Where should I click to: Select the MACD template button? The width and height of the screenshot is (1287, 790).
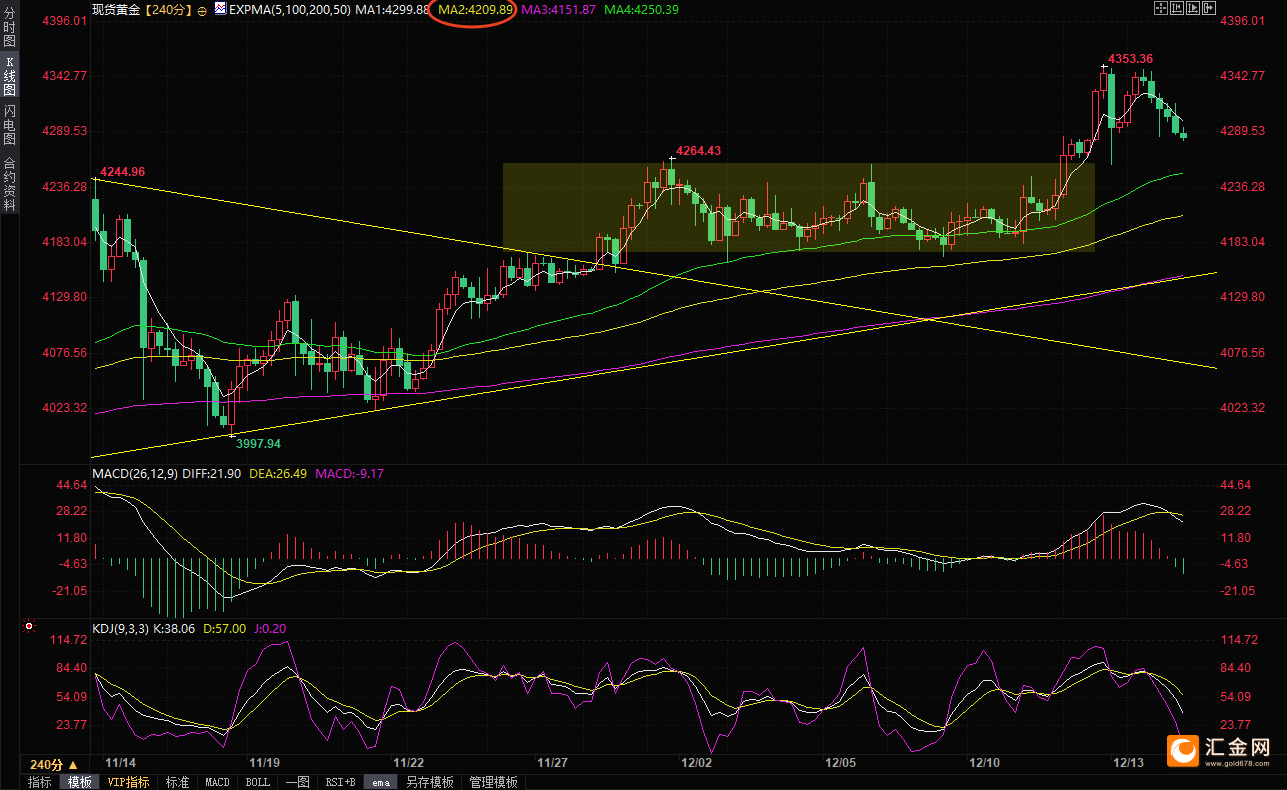pyautogui.click(x=217, y=782)
